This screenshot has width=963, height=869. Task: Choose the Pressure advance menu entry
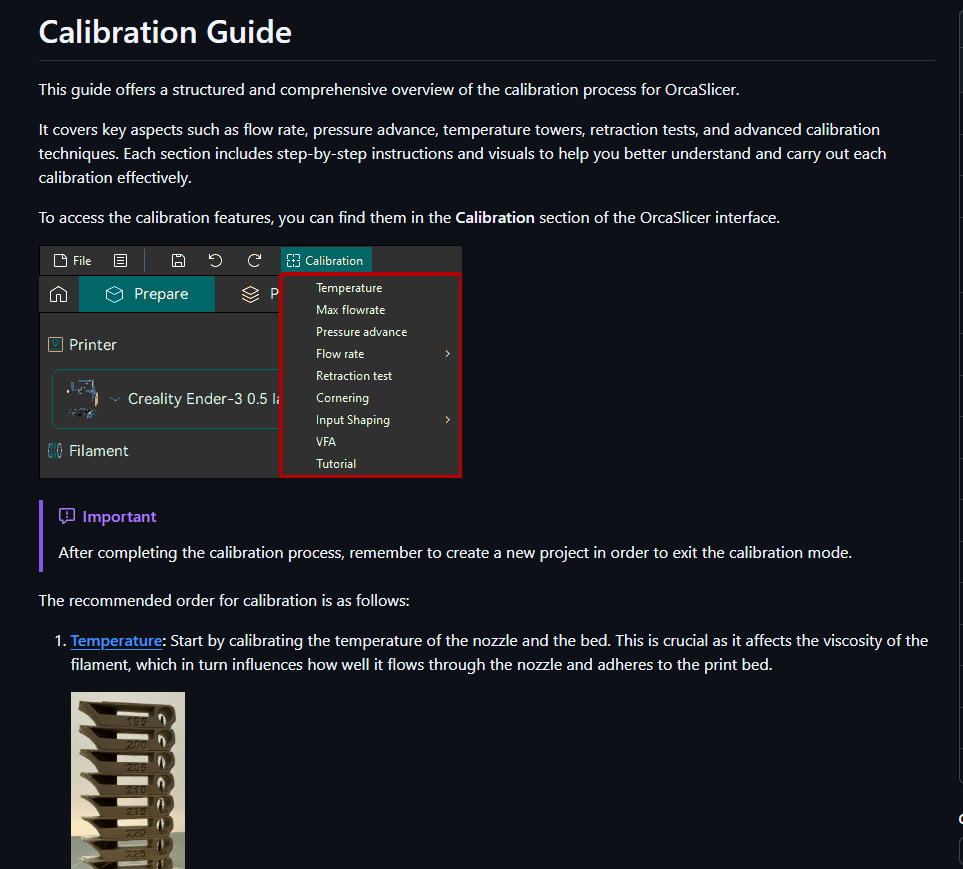[361, 332]
